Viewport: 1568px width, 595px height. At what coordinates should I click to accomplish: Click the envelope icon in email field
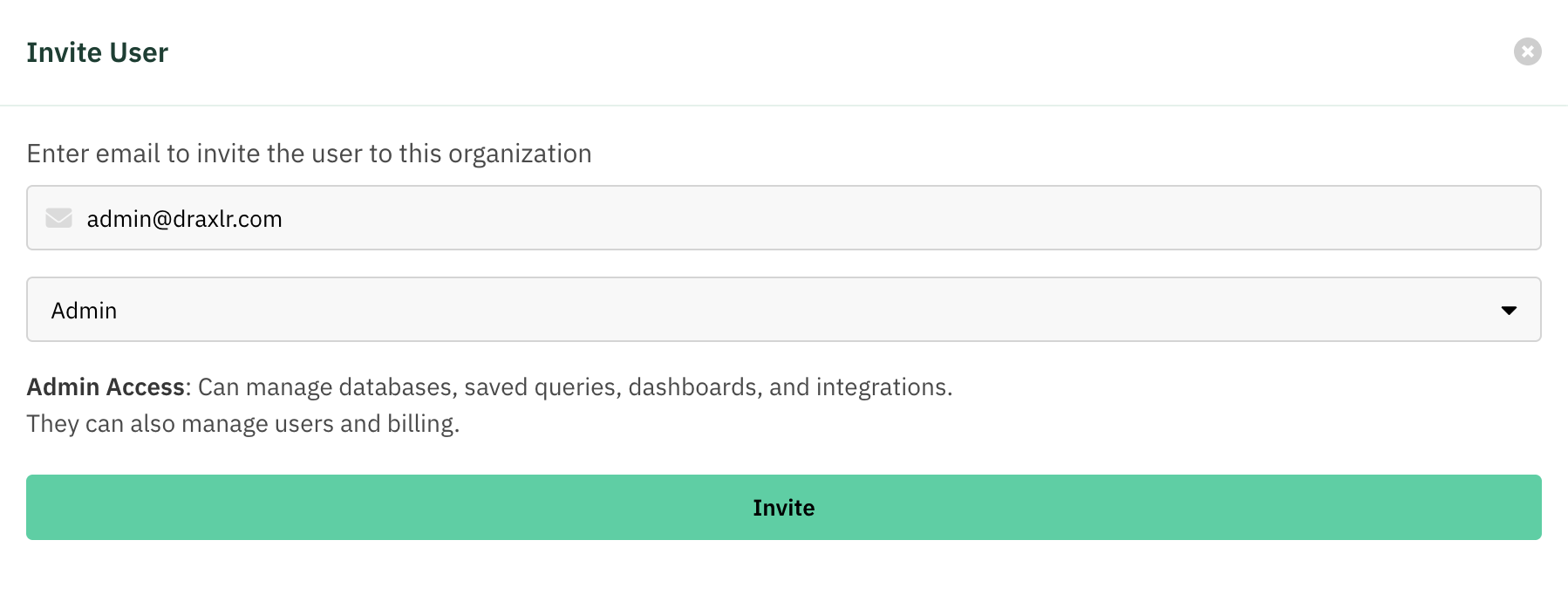click(58, 217)
